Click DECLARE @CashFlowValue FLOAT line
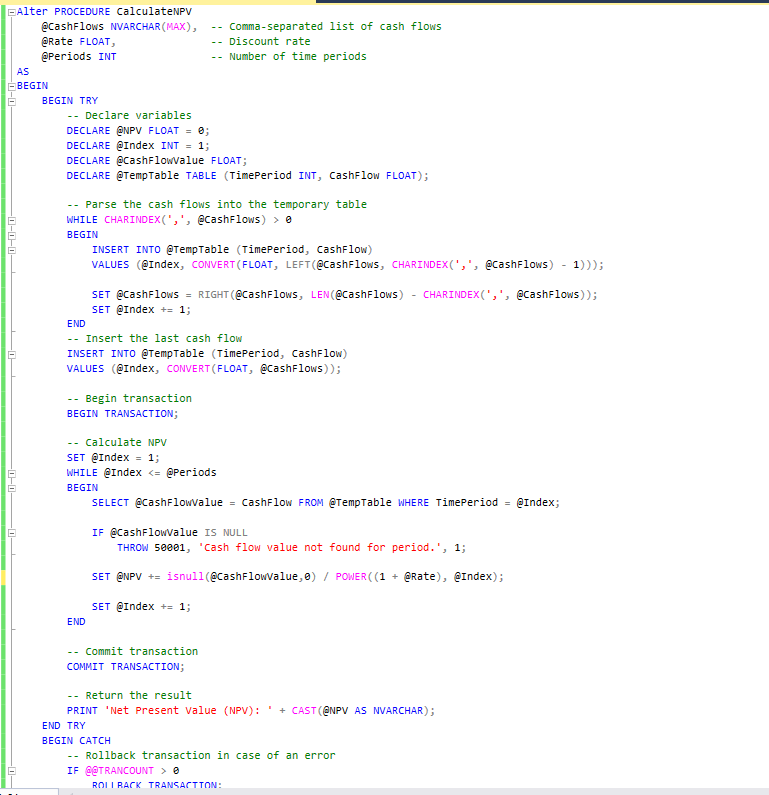The width and height of the screenshot is (769, 795). [x=157, y=161]
